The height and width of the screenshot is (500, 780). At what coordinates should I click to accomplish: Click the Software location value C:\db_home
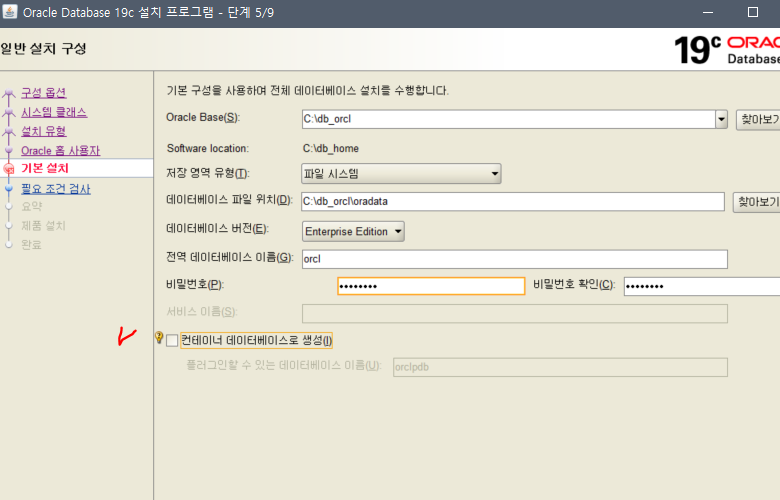coord(331,148)
